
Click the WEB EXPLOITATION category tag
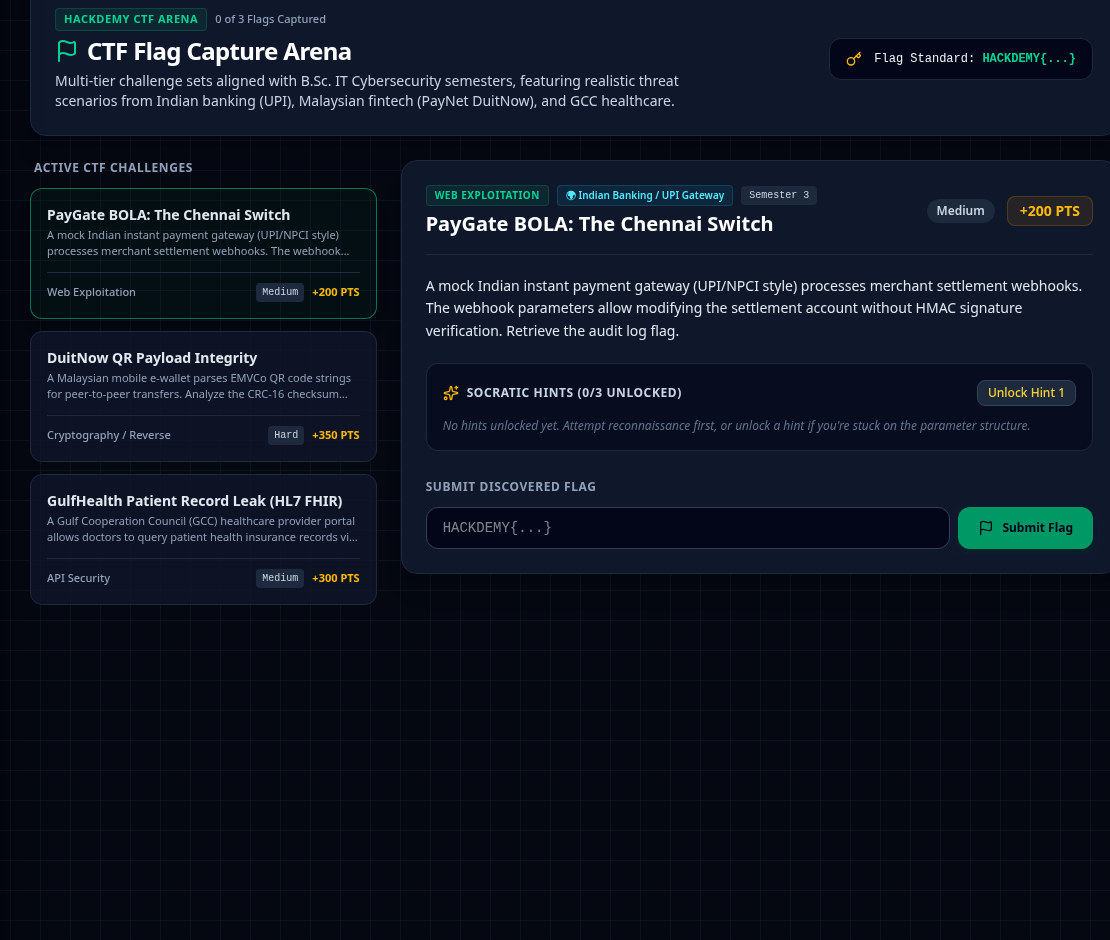point(487,195)
